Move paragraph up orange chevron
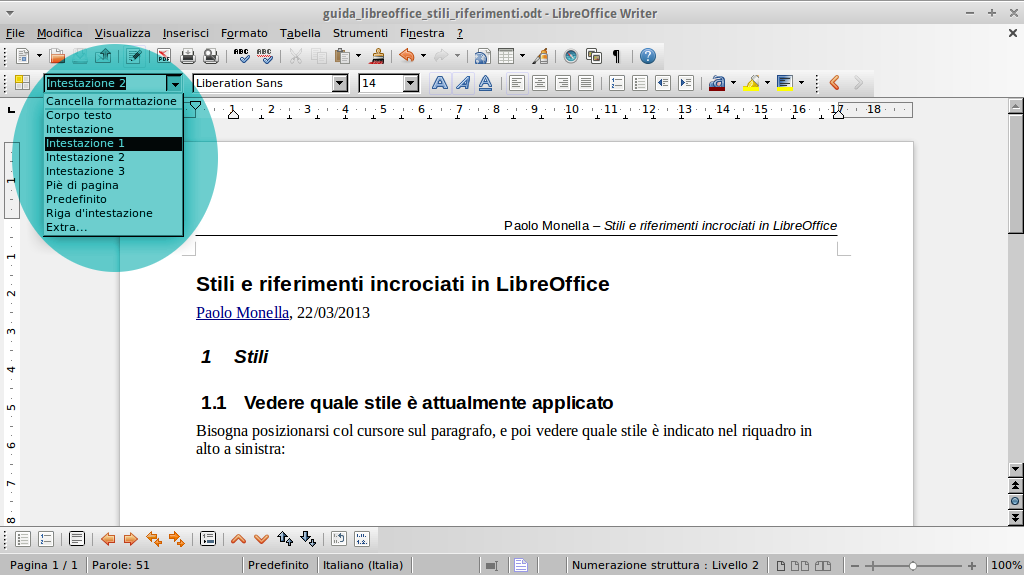Screen dimensions: 1024x575 click(x=238, y=539)
